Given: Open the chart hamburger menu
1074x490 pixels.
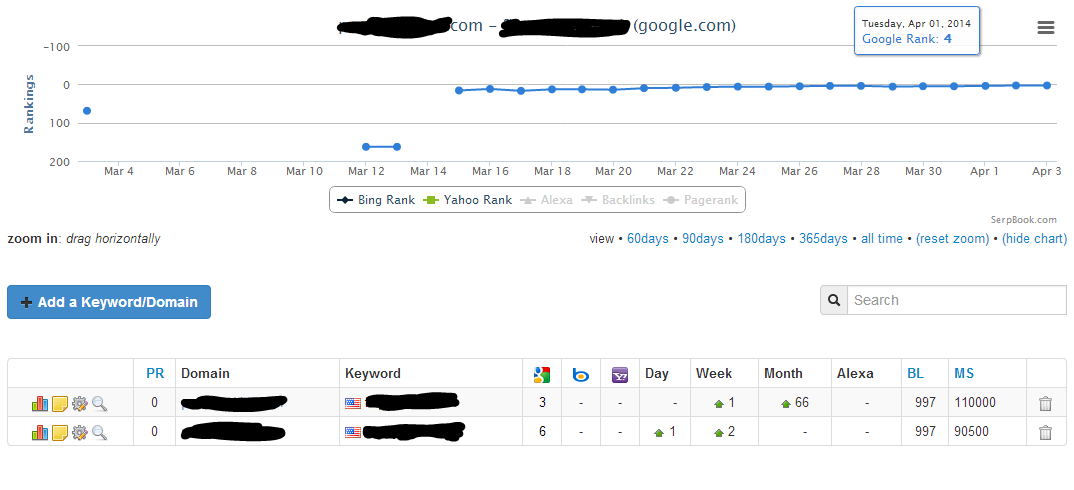Looking at the screenshot, I should pyautogui.click(x=1045, y=27).
